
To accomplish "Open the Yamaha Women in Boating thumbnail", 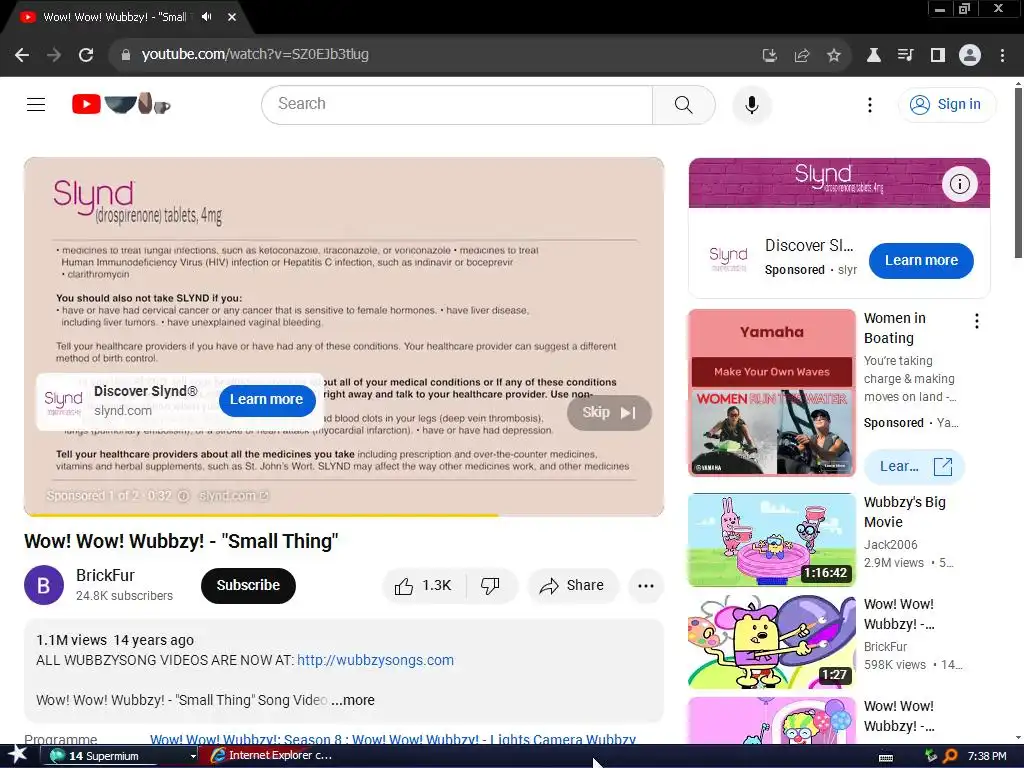I will coord(771,392).
